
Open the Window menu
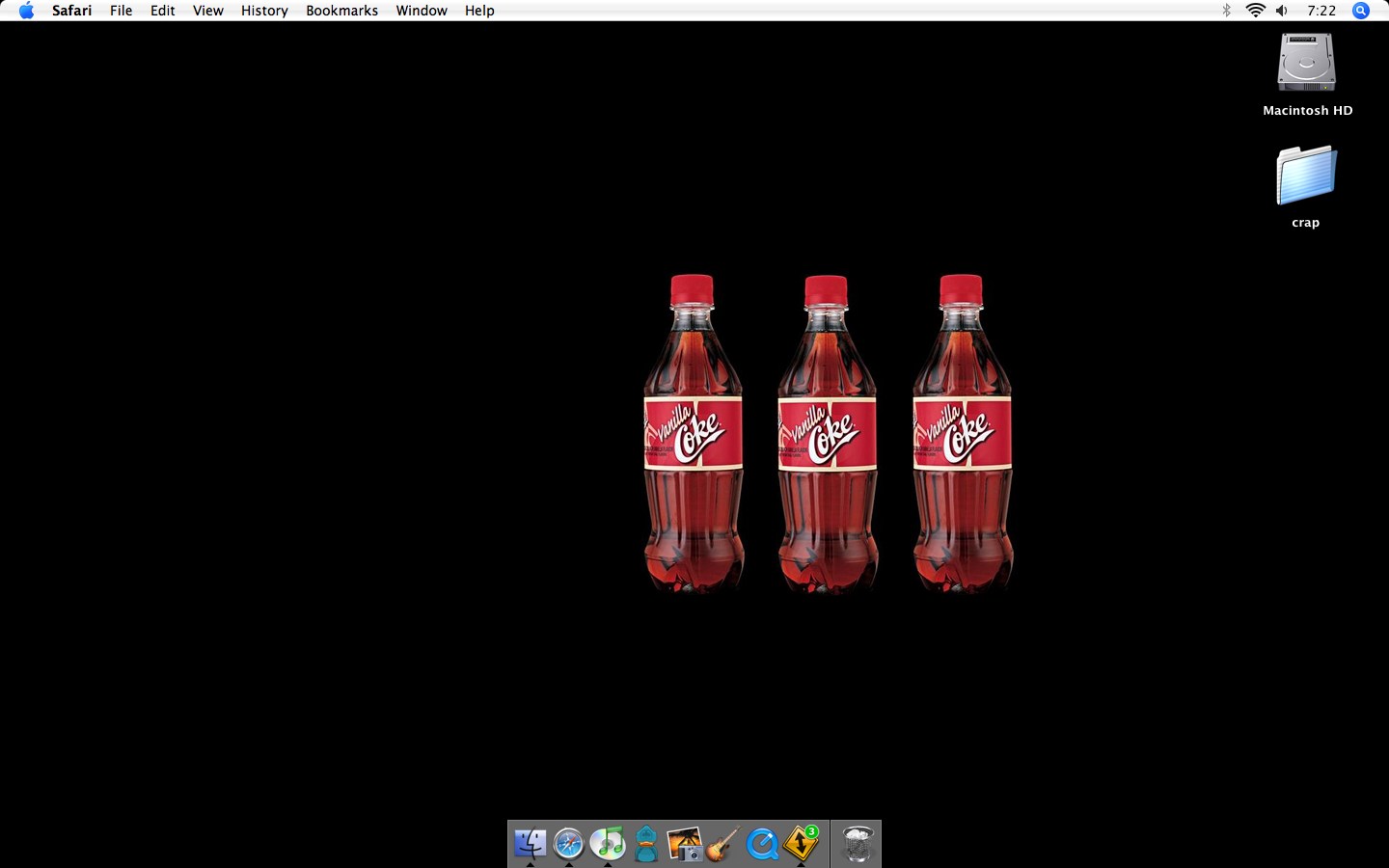tap(422, 11)
